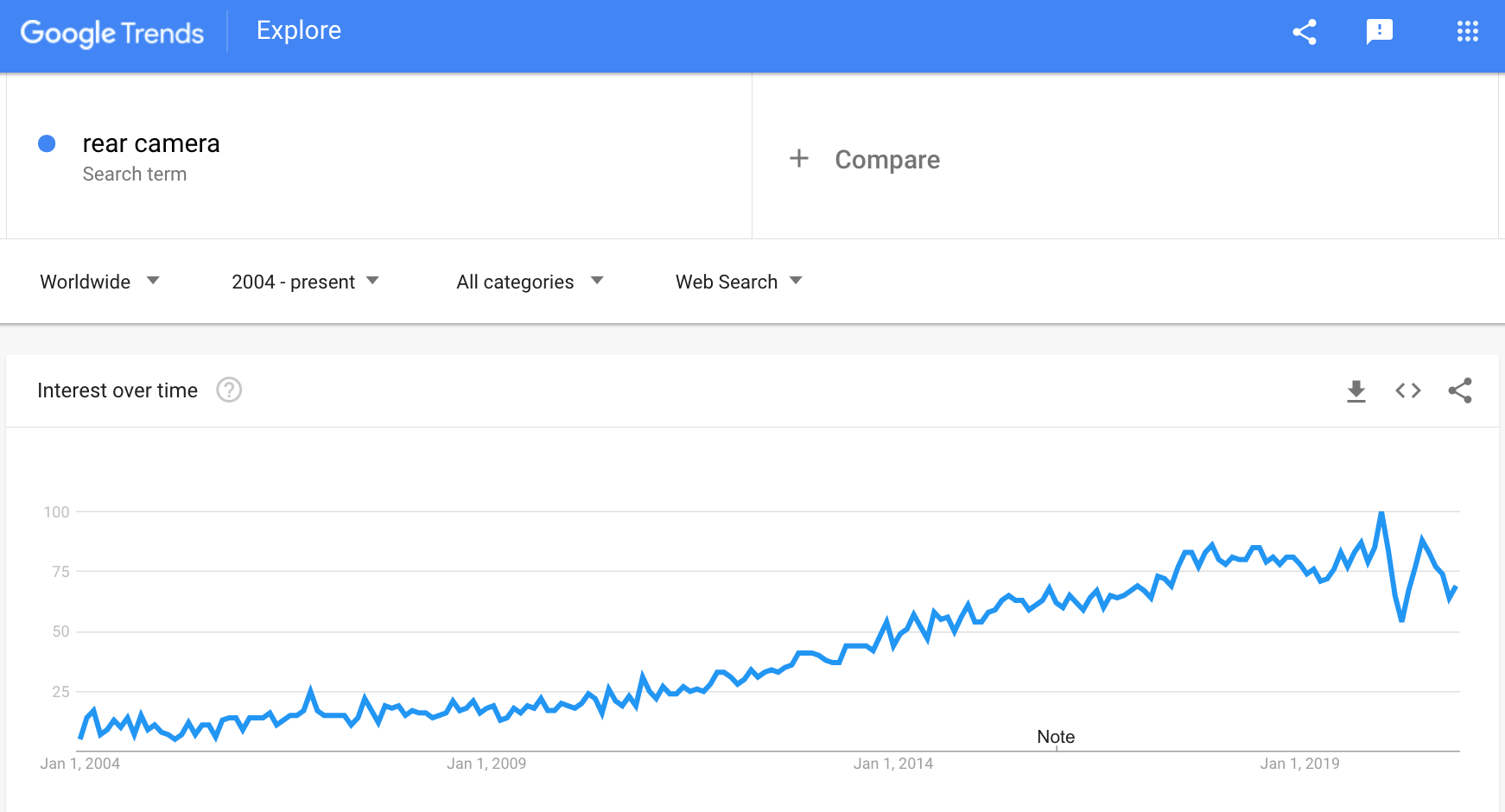Open the Google apps grid
The height and width of the screenshot is (812, 1505).
click(1467, 32)
